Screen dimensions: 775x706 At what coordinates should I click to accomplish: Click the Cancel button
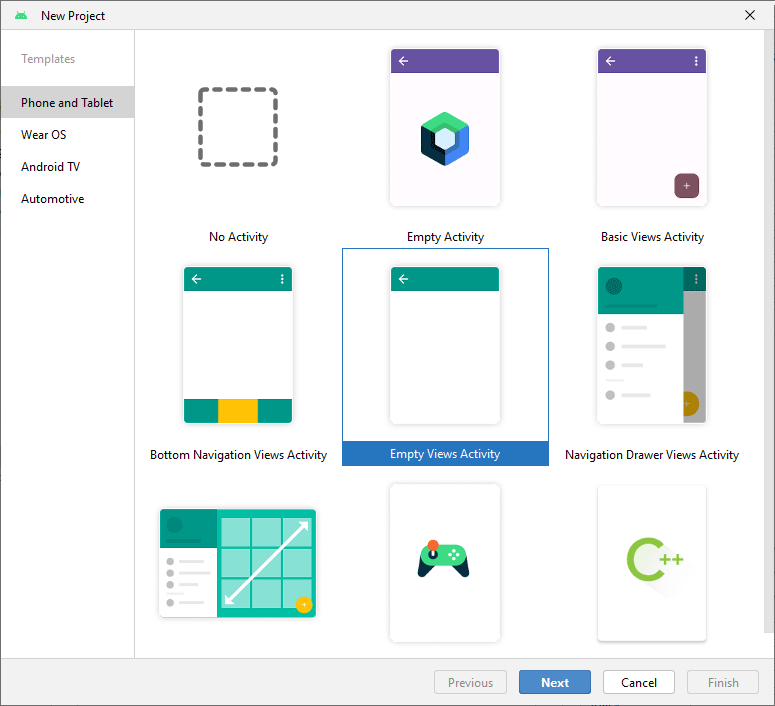639,682
